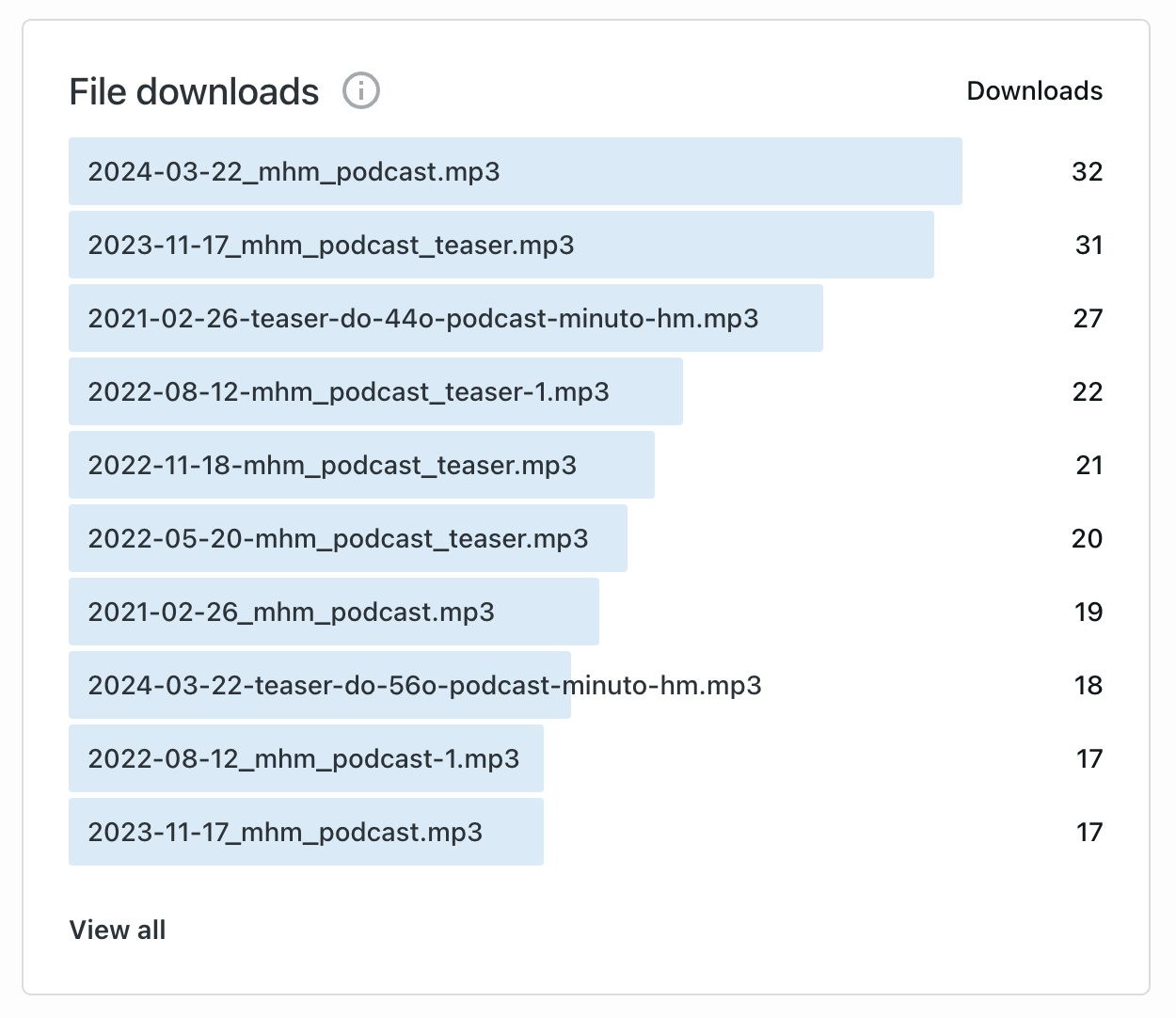1176x1018 pixels.
Task: Click the download count 22
Action: pos(1087,392)
